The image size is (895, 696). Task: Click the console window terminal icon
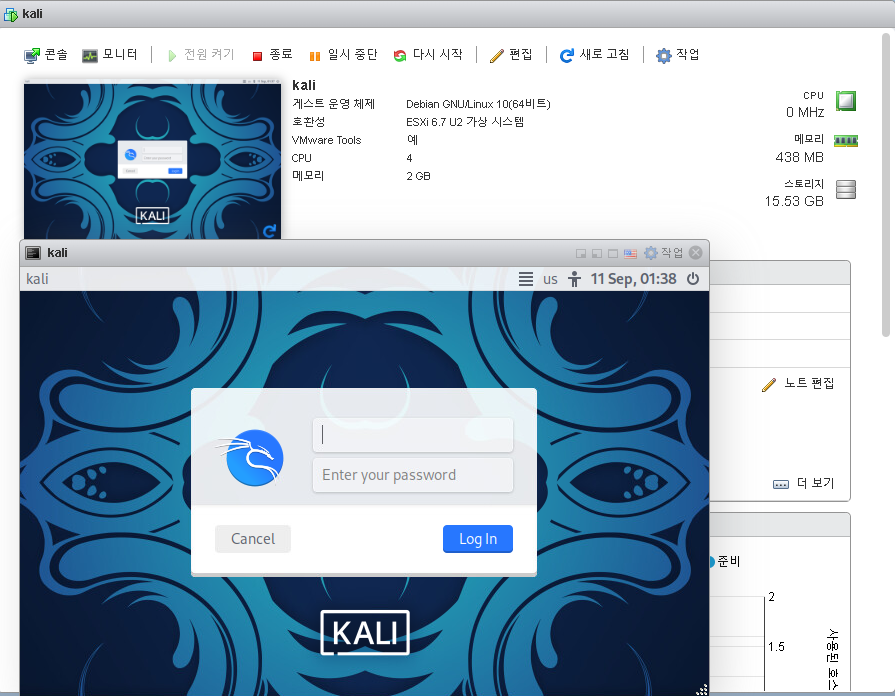(x=34, y=253)
